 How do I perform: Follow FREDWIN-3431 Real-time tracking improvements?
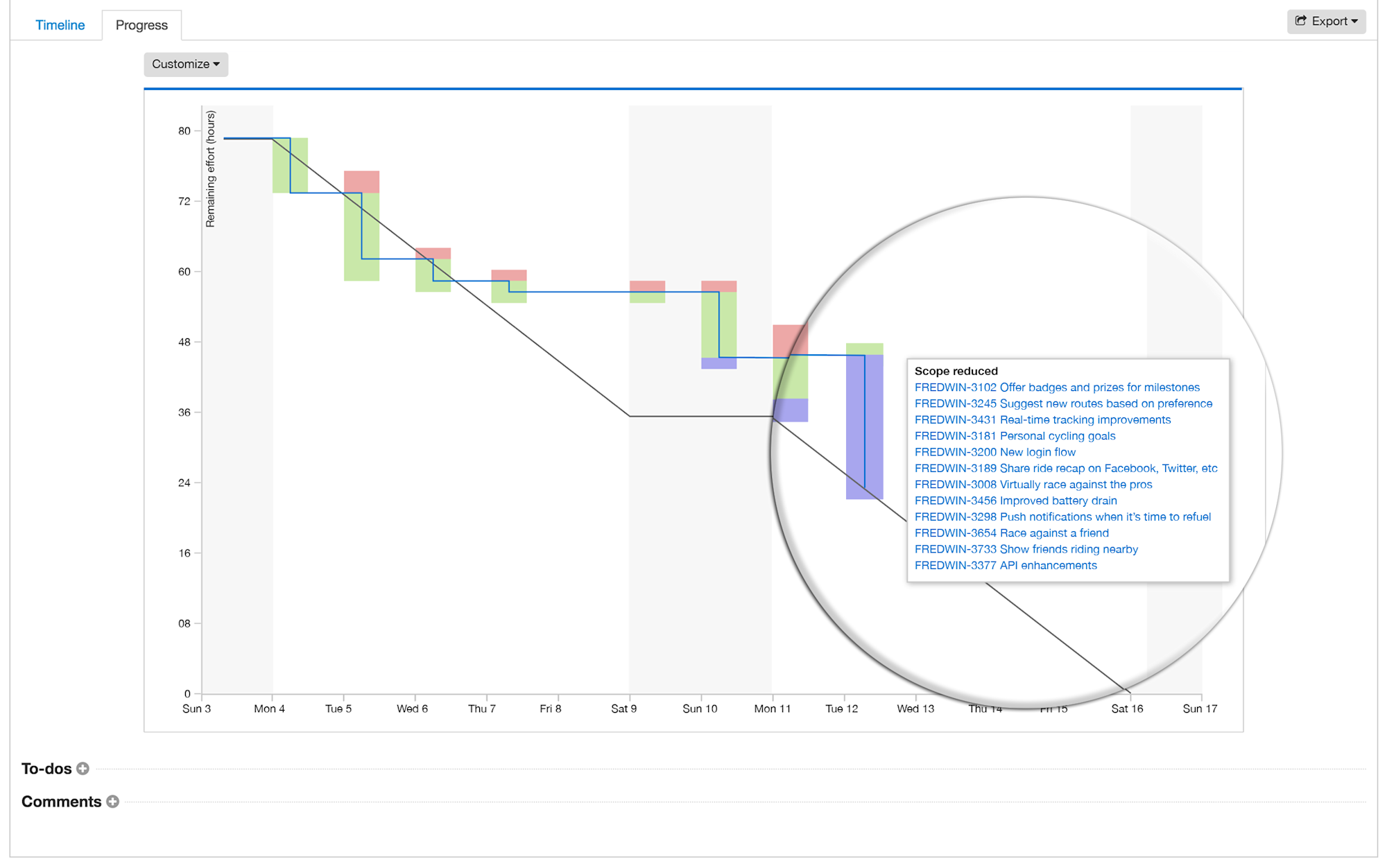tap(1042, 419)
